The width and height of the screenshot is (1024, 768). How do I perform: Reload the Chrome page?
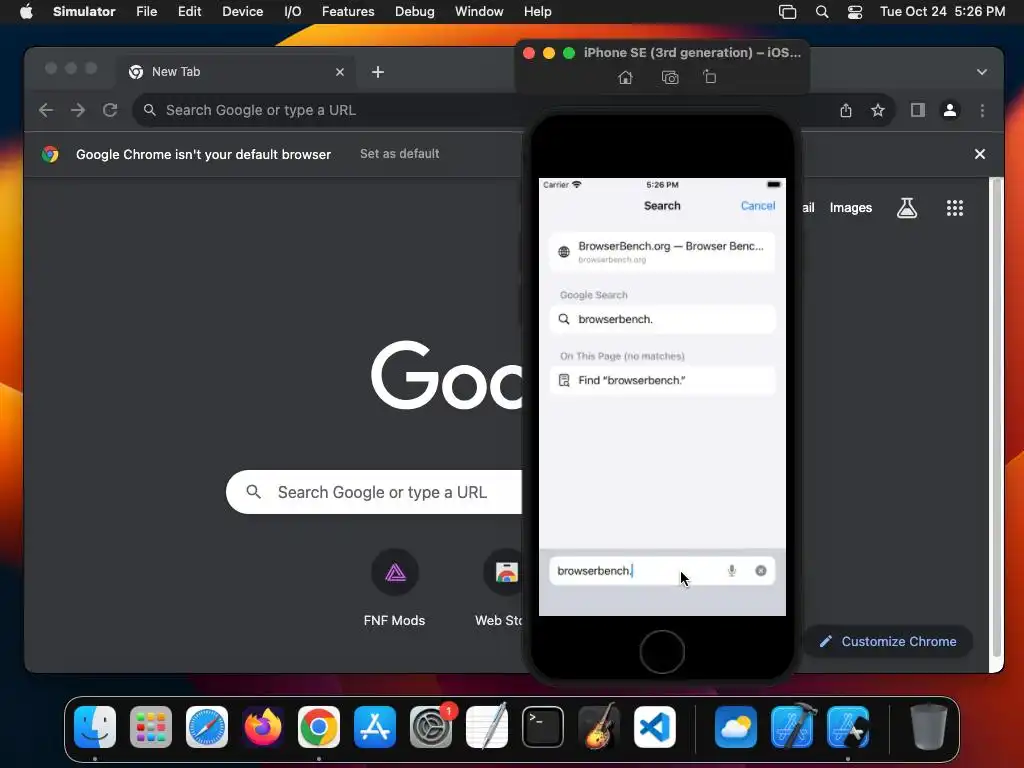pyautogui.click(x=110, y=110)
